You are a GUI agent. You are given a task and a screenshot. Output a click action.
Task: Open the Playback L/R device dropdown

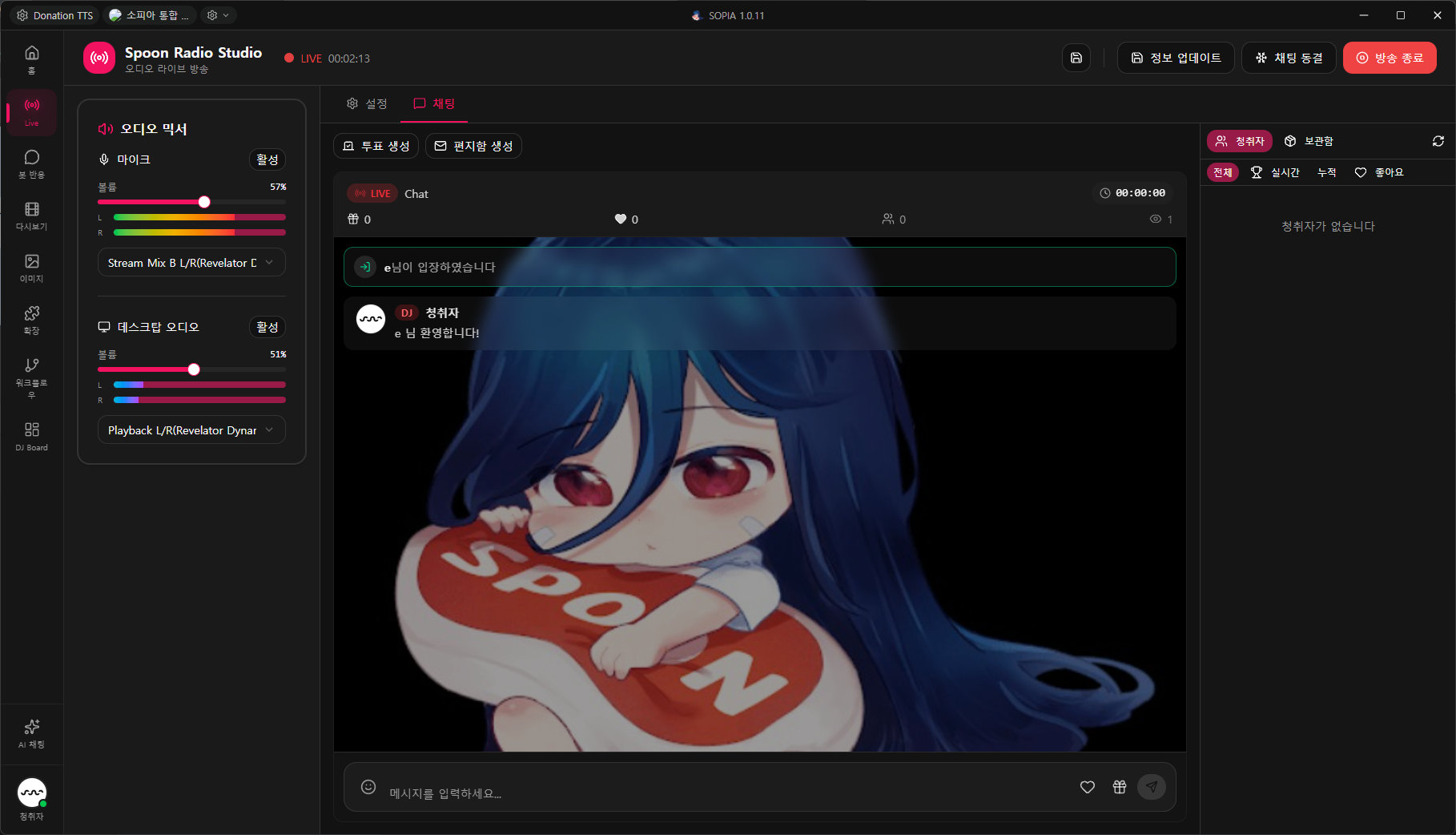click(191, 430)
